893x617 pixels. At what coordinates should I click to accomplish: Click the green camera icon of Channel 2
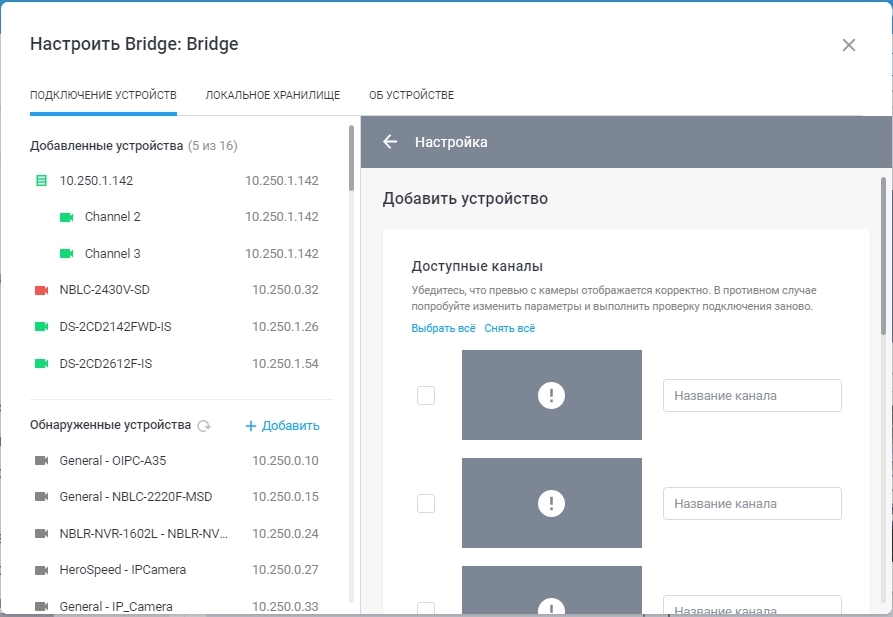[67, 217]
